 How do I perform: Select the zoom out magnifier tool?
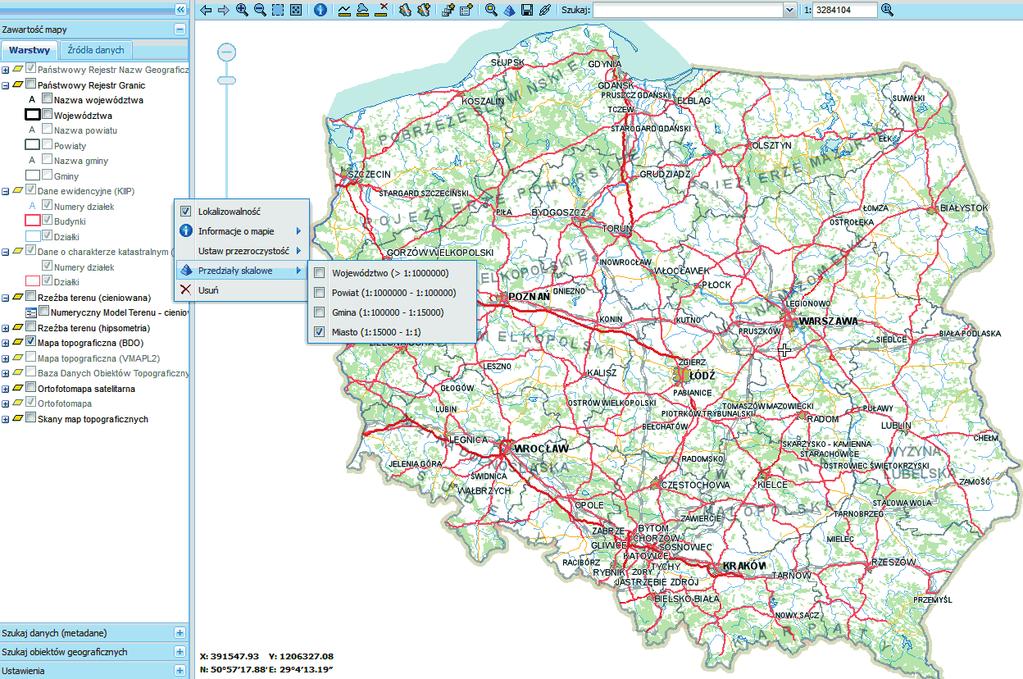coord(260,10)
